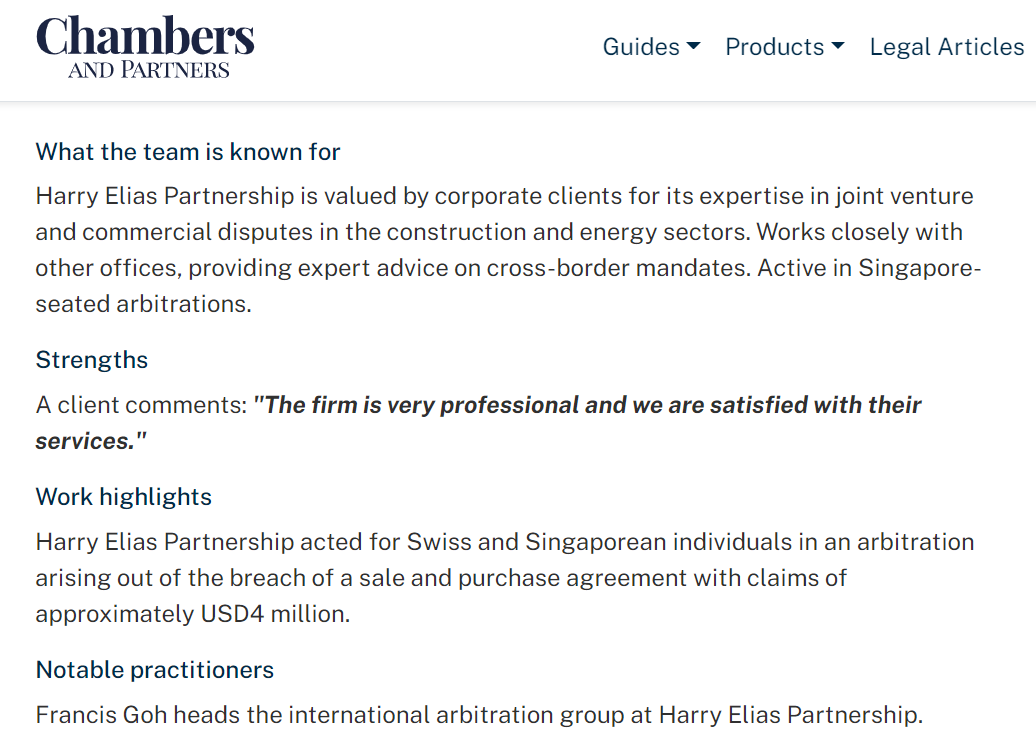Screen dimensions: 1036x754
Task: Open the Products menu
Action: click(774, 47)
